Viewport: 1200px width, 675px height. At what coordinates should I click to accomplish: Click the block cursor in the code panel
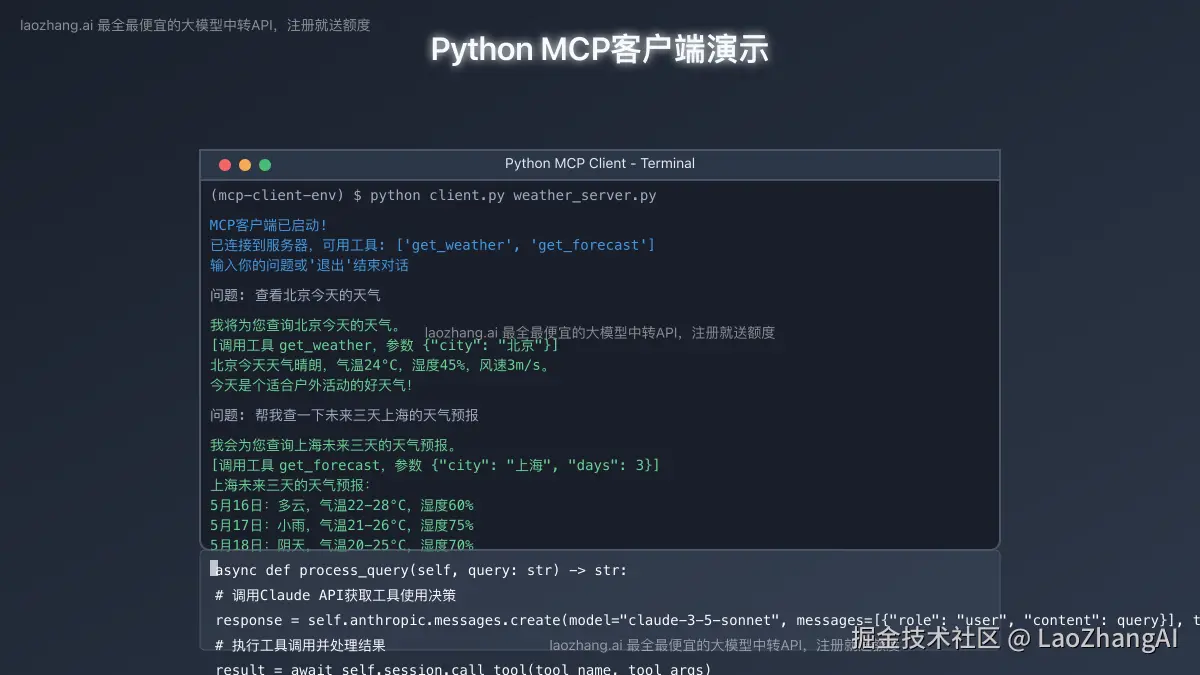point(213,568)
